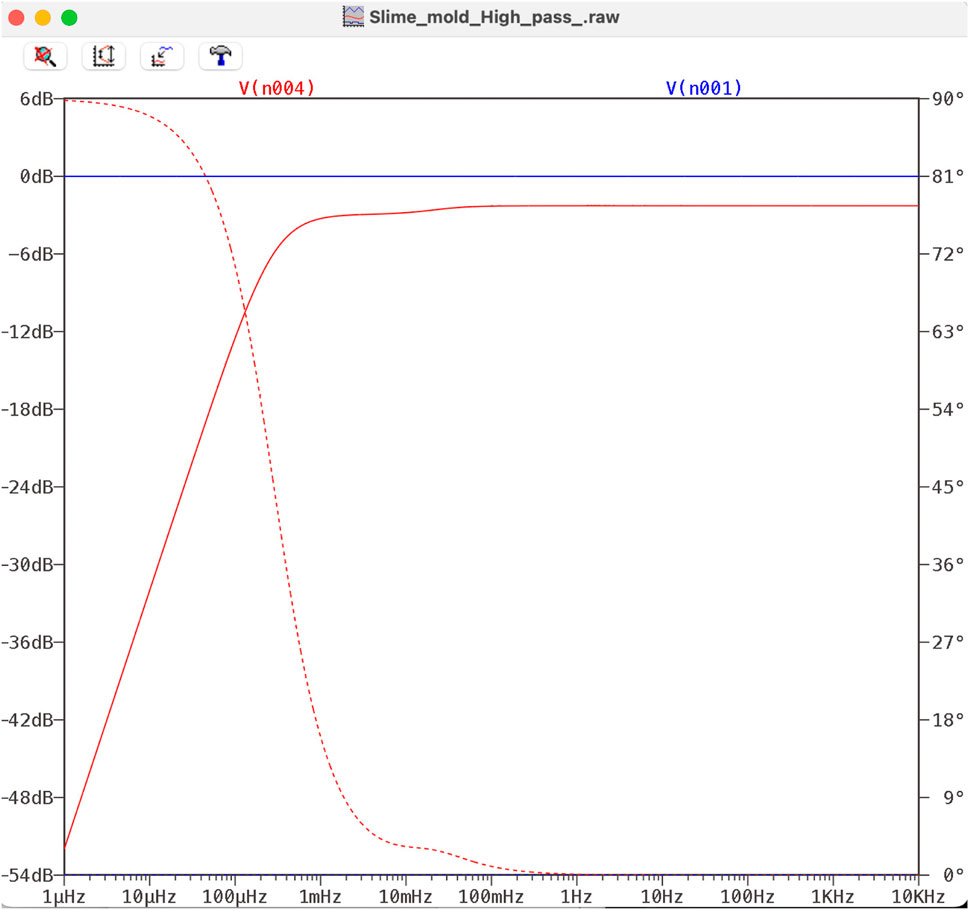Open the control panel hammer icon
Viewport: 969px width, 910px height.
219,57
